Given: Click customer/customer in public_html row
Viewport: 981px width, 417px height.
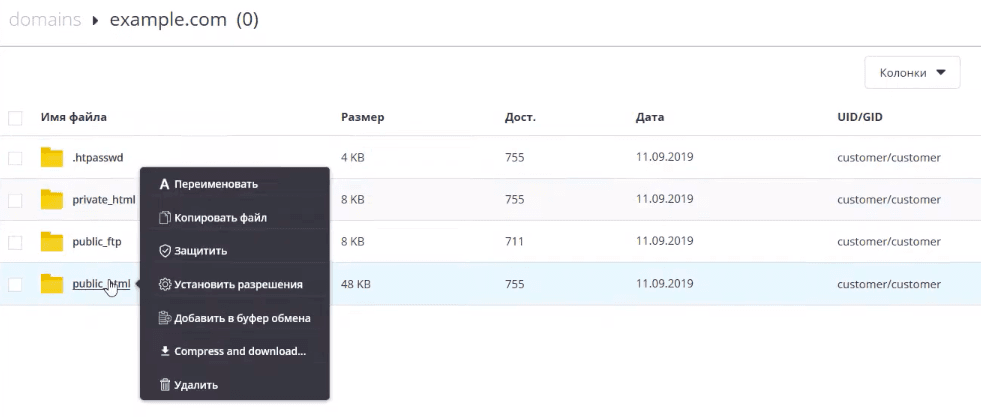Looking at the screenshot, I should point(889,284).
